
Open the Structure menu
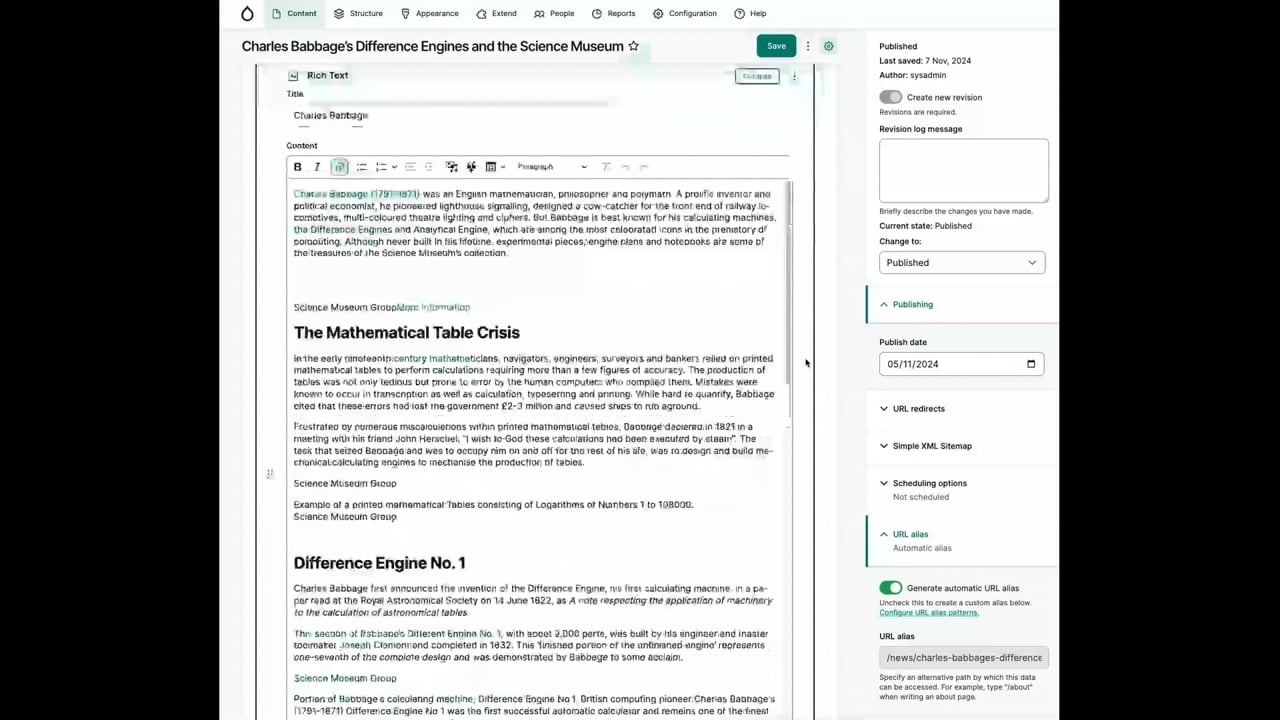[358, 14]
